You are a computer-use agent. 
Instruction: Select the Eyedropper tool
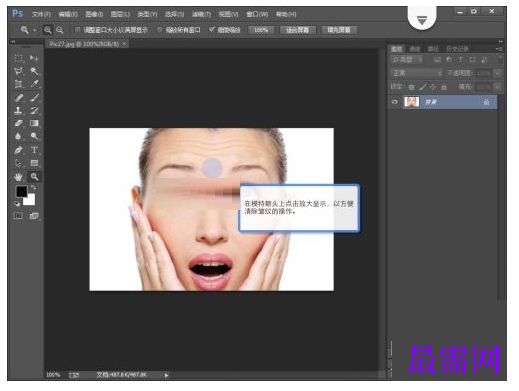tap(34, 84)
